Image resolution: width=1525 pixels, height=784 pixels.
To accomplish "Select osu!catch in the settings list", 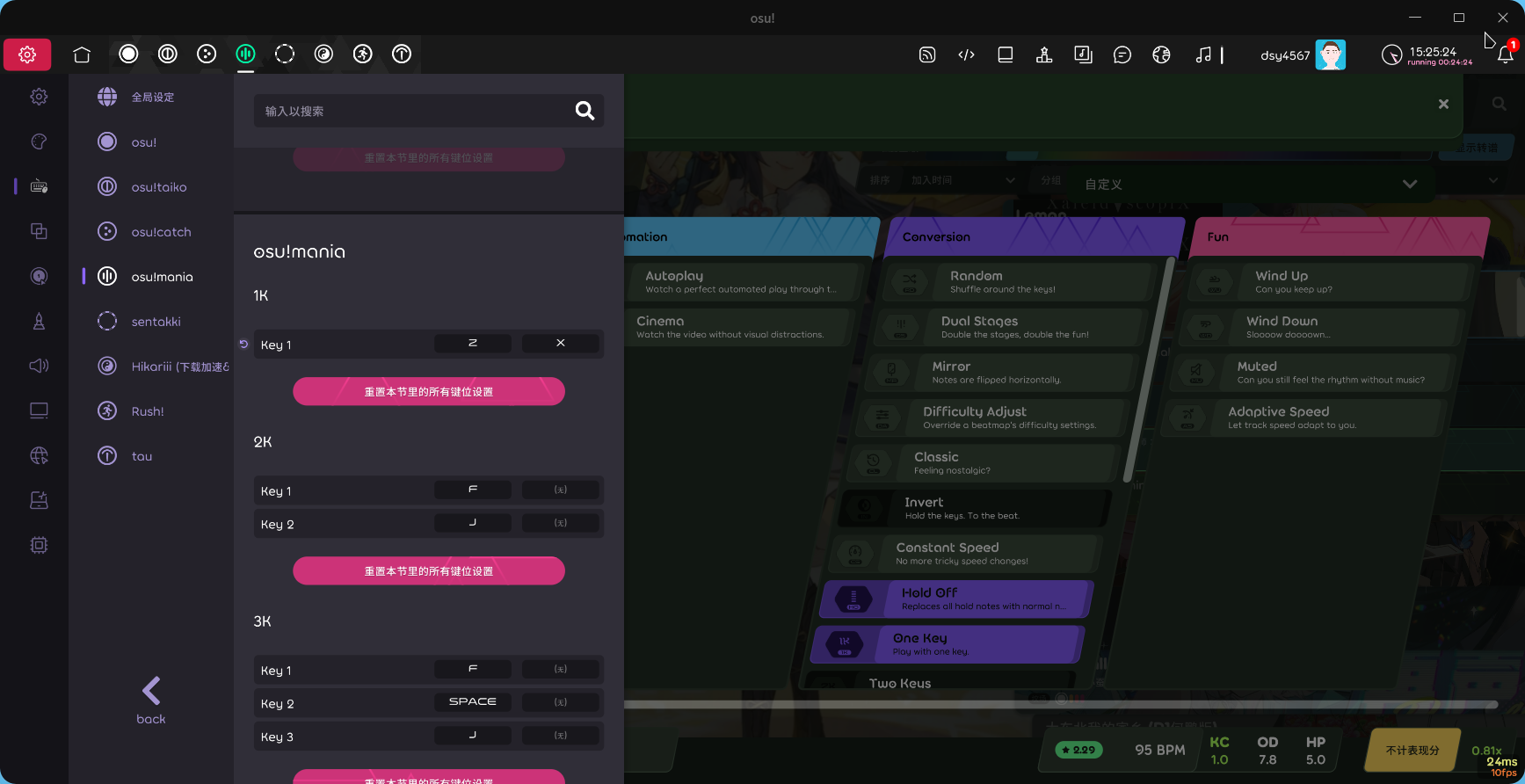I will click(x=161, y=232).
